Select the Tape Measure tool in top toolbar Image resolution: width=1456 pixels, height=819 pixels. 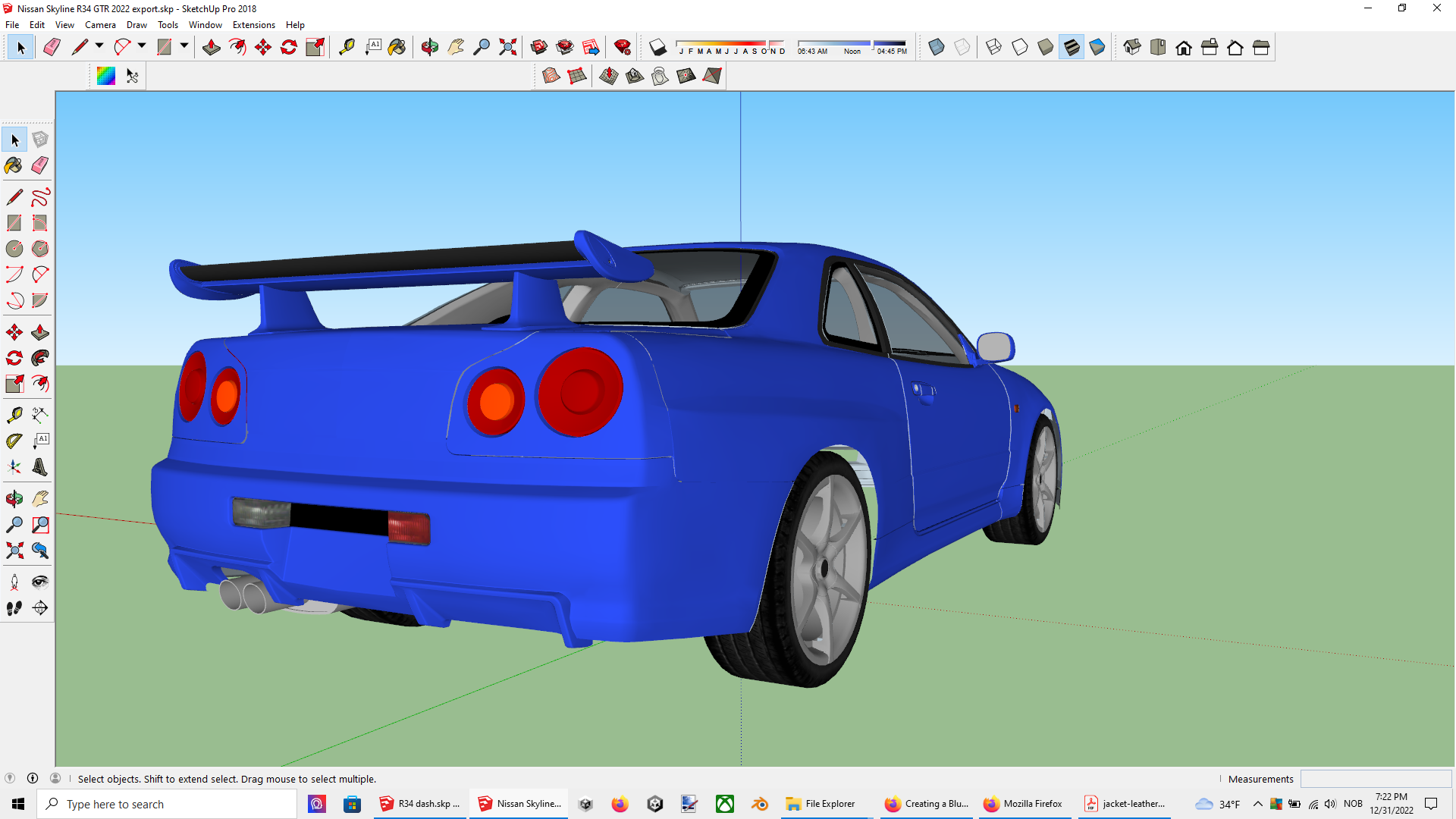[347, 47]
